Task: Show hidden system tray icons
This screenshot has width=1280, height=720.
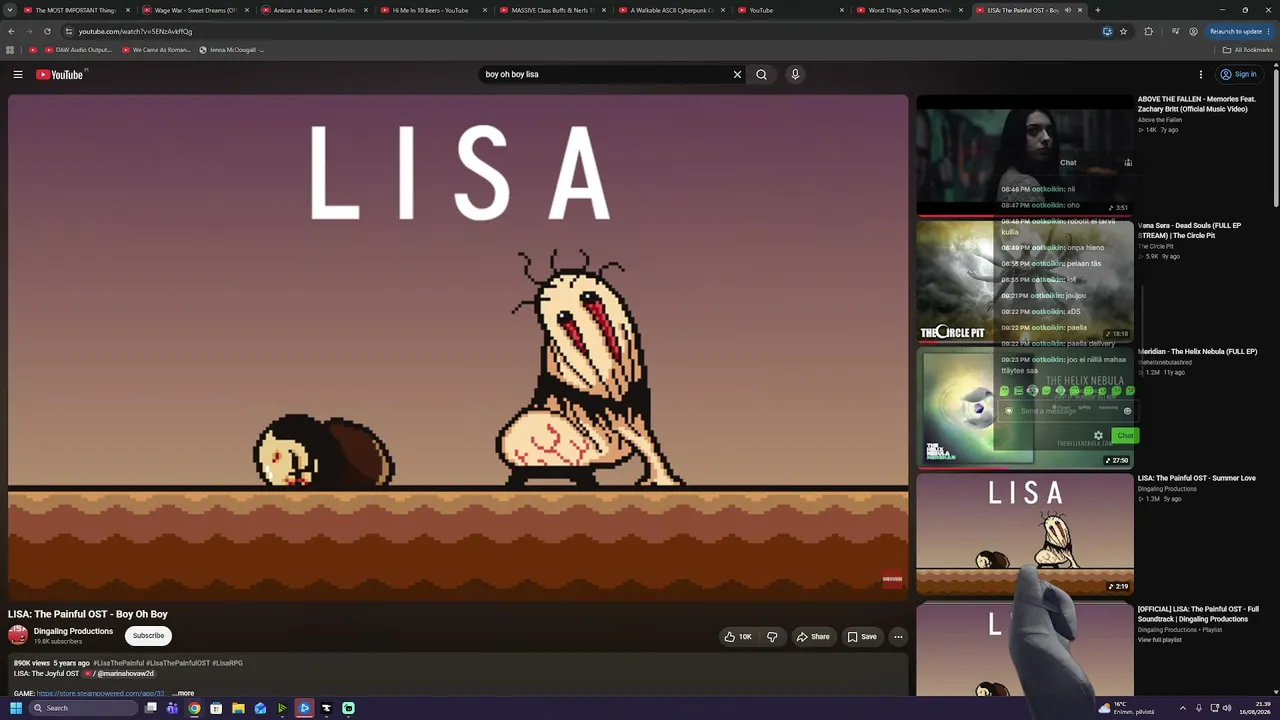Action: pyautogui.click(x=1182, y=708)
